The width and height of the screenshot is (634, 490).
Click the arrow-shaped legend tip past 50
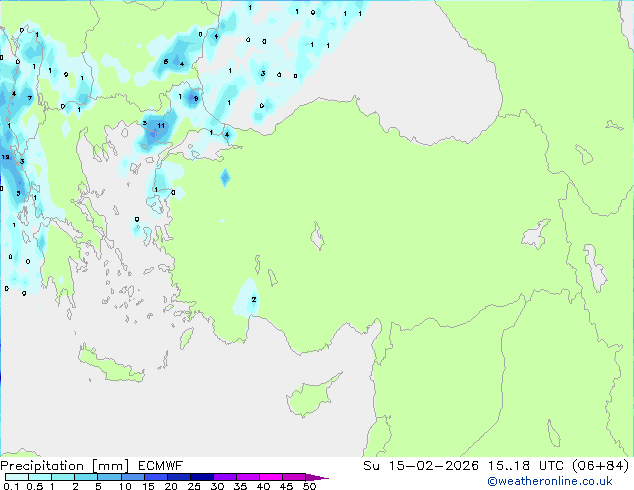click(317, 477)
